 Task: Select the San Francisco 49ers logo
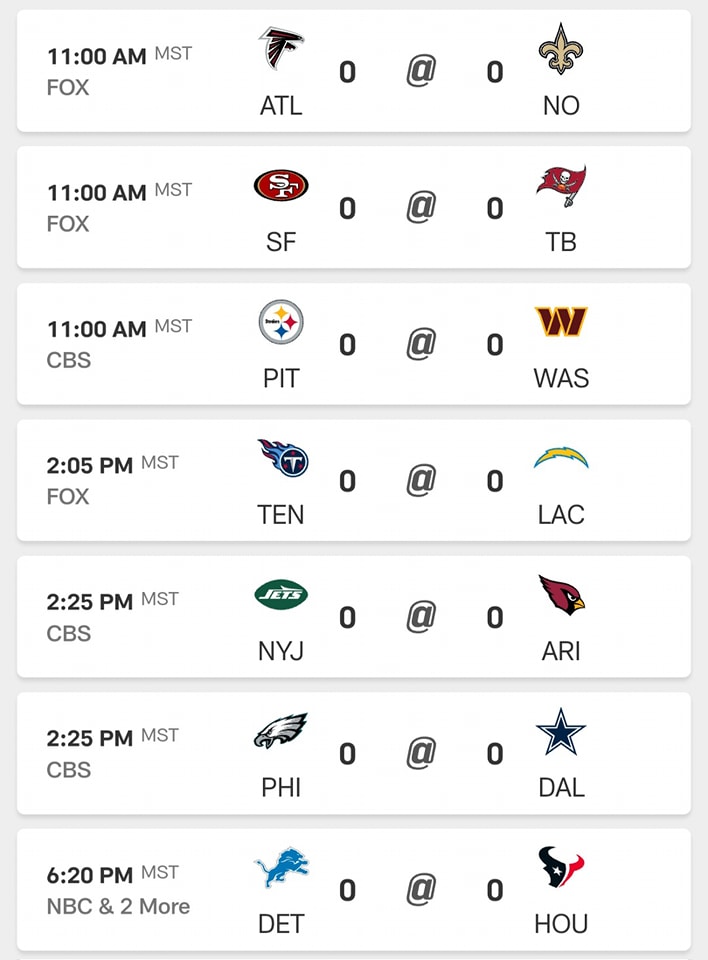[281, 186]
